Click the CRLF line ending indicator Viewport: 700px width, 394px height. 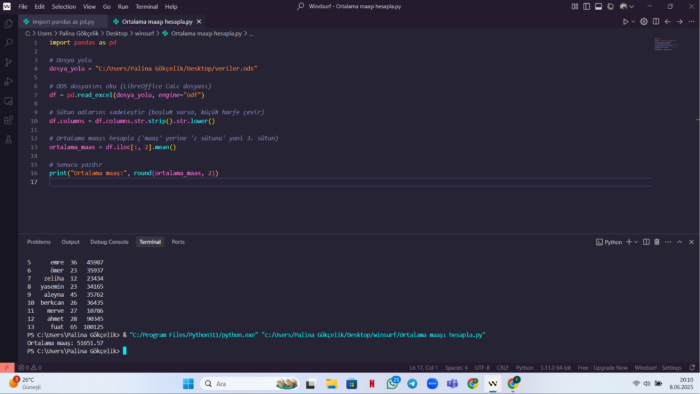pyautogui.click(x=503, y=368)
